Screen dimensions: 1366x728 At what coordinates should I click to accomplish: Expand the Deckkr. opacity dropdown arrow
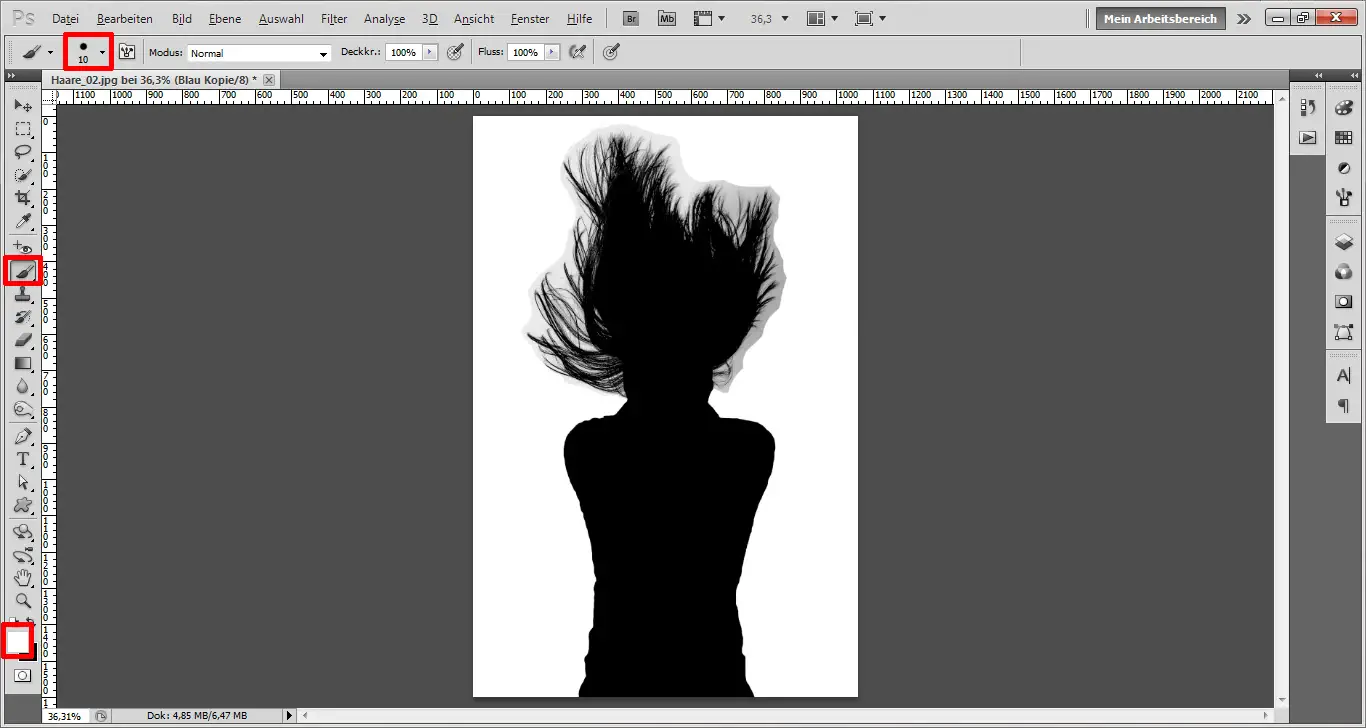tap(432, 52)
